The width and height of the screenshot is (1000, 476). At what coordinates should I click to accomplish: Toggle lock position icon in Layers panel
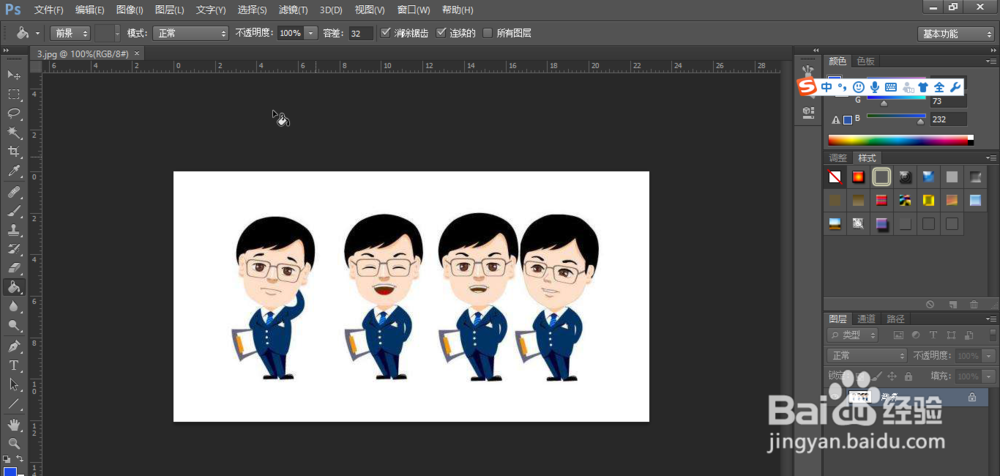893,376
